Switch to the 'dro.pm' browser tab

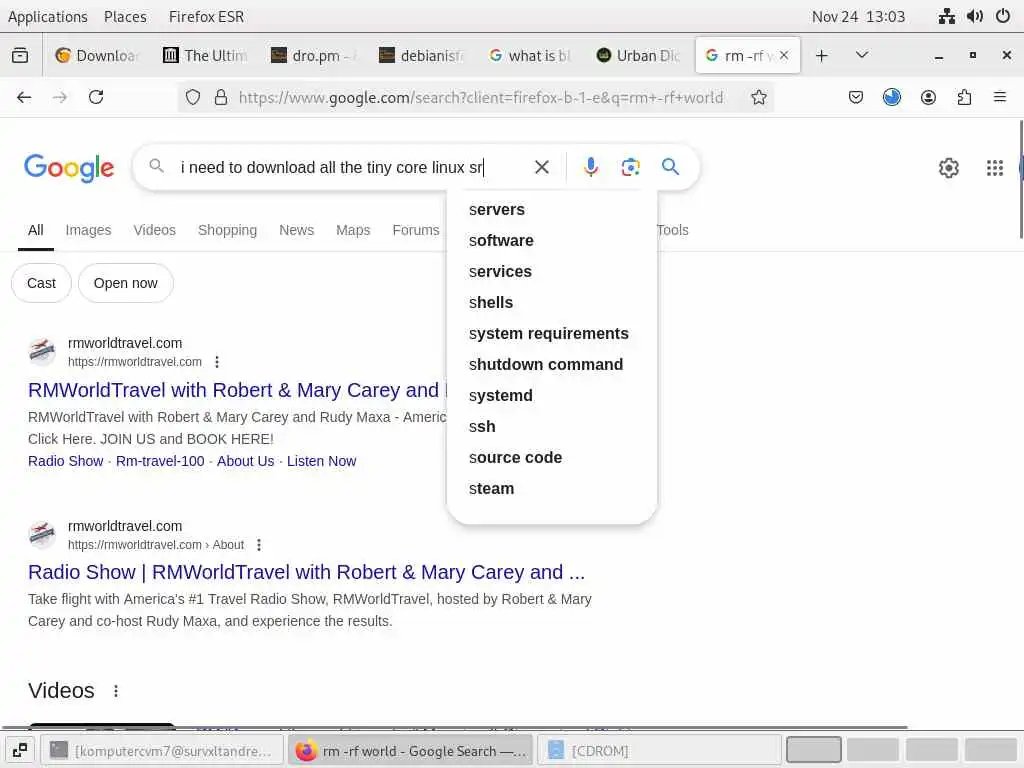coord(314,56)
